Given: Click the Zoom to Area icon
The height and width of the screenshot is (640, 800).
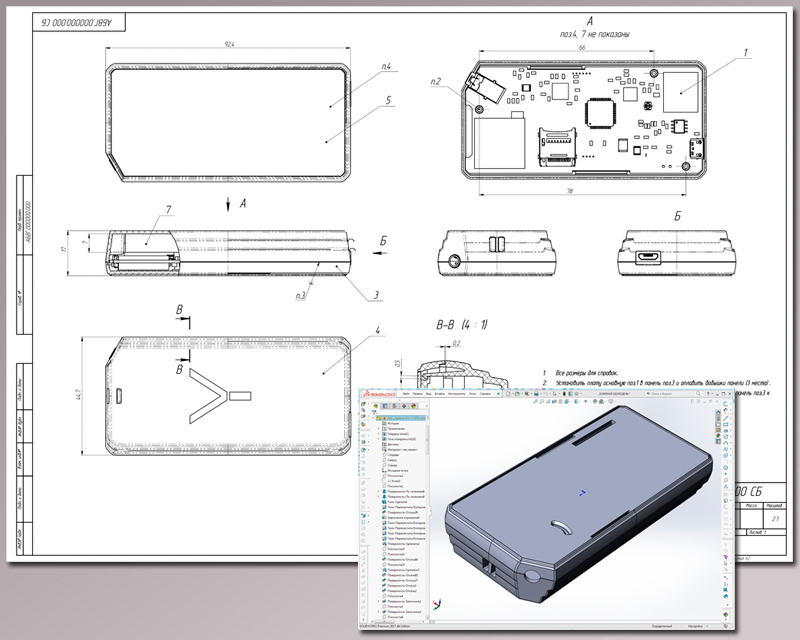Looking at the screenshot, I should (x=542, y=401).
